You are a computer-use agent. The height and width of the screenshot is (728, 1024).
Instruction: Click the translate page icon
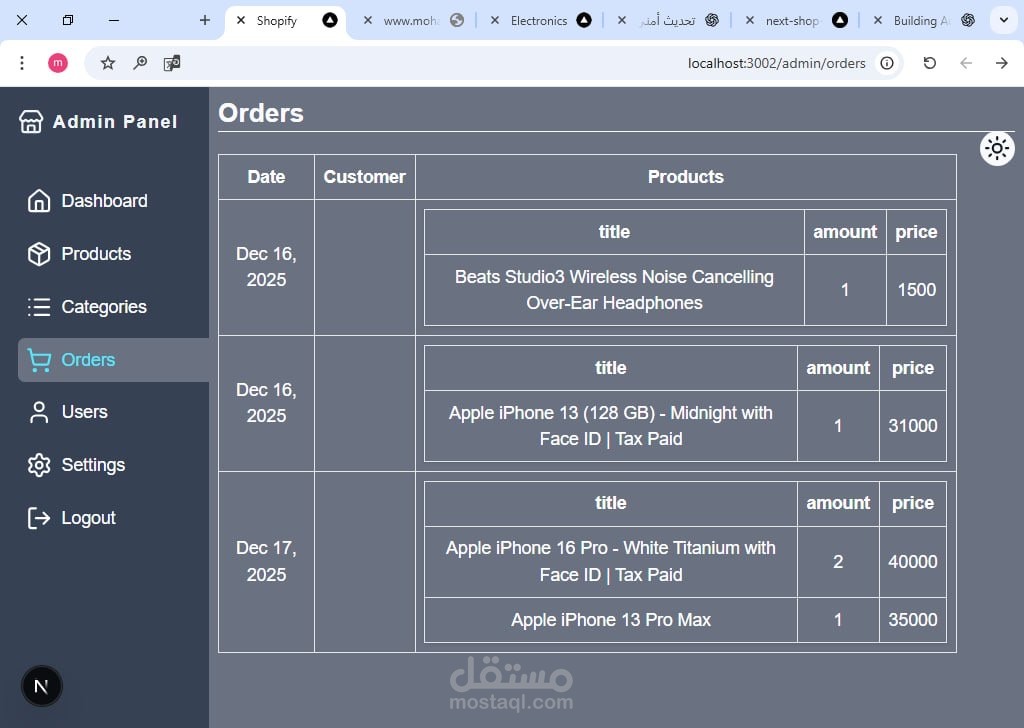(172, 63)
